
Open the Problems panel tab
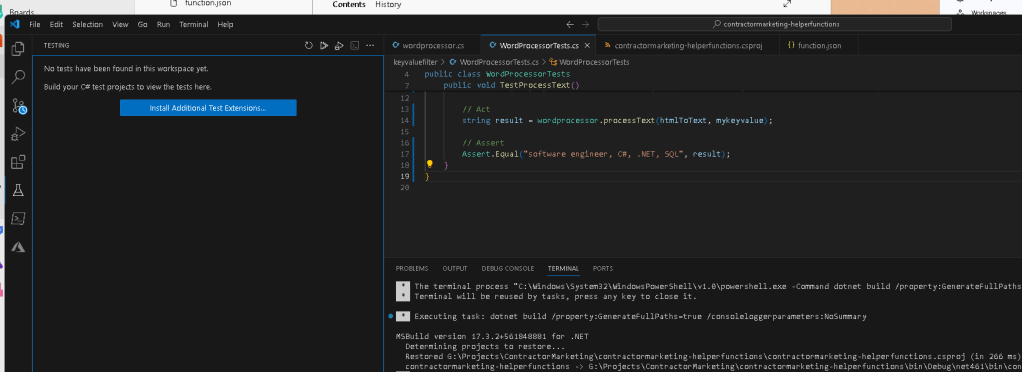(412, 268)
